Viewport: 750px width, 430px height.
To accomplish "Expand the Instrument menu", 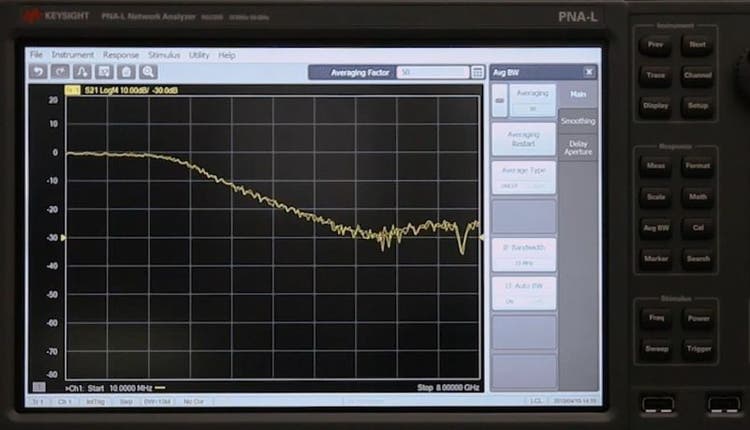I will pos(73,55).
